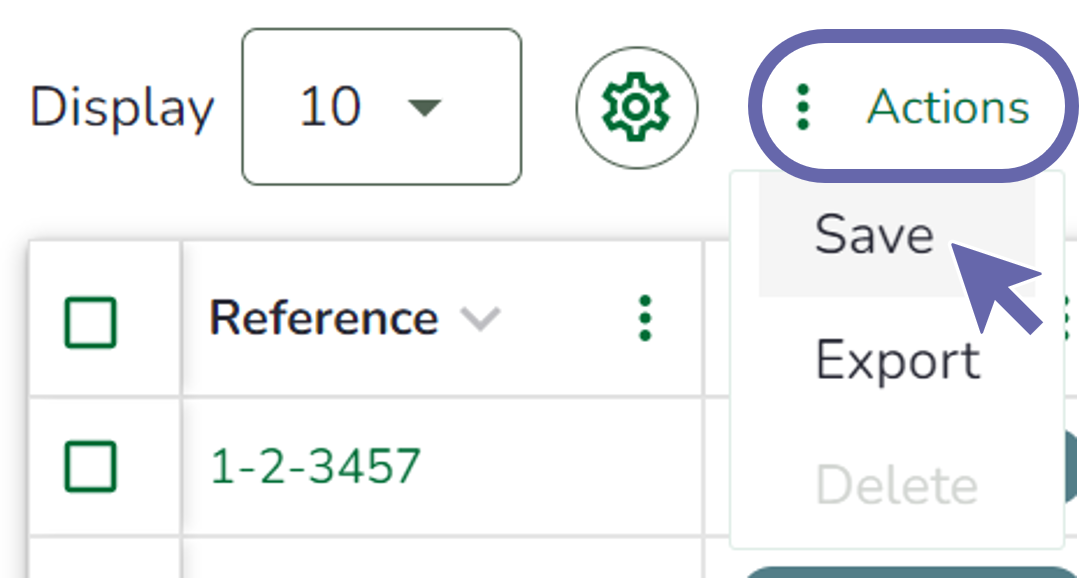The width and height of the screenshot is (1080, 578).
Task: Click the sort chevron next to Reference
Action: 480,319
